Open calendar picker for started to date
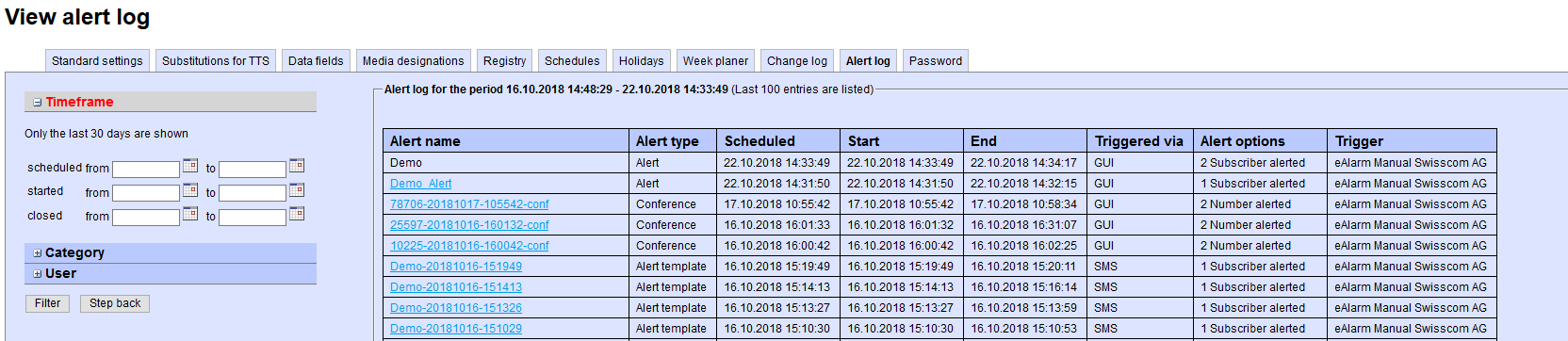This screenshot has width=1568, height=341. click(297, 190)
